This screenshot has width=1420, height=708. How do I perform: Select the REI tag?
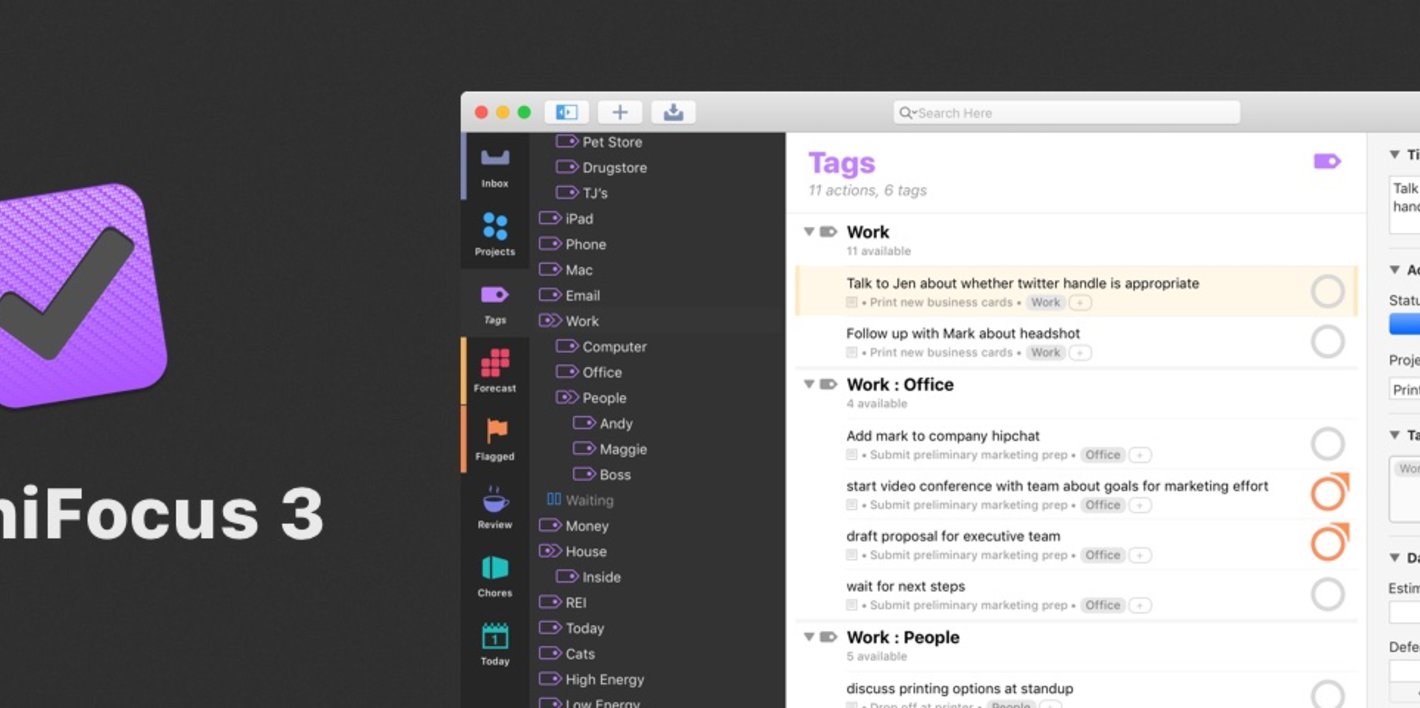(577, 603)
